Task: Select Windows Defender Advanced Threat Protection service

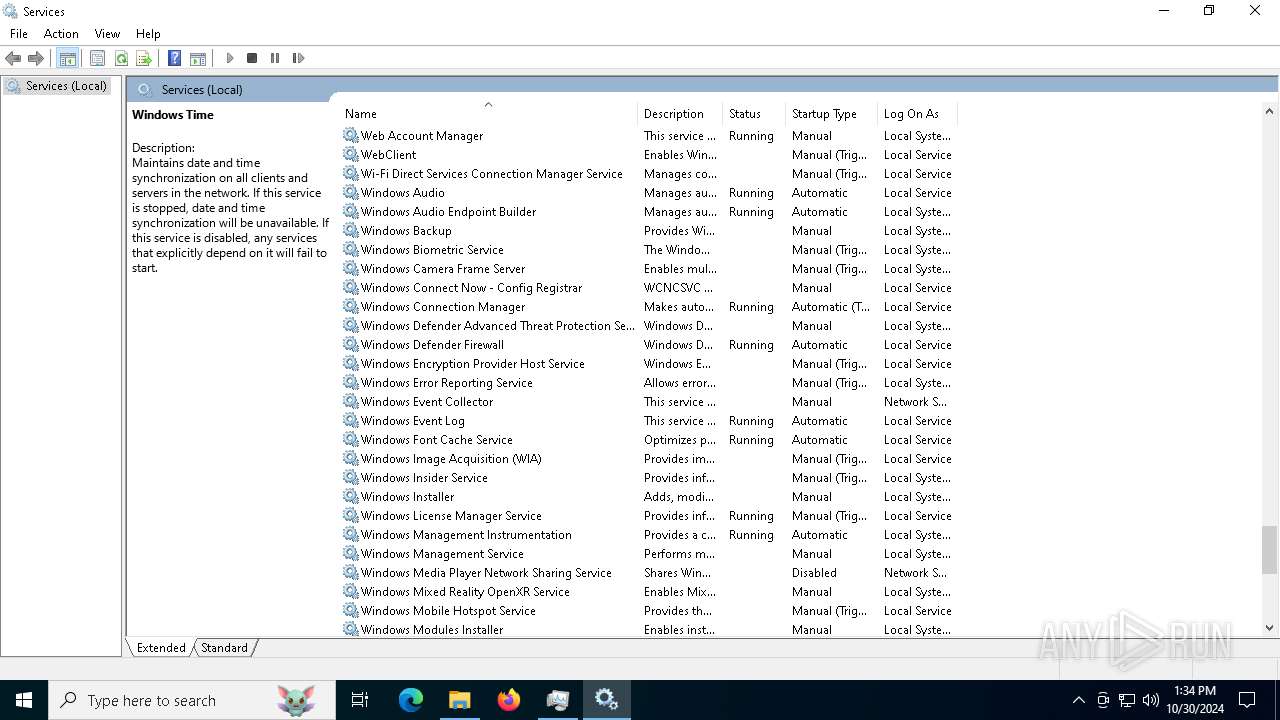Action: 648,325
